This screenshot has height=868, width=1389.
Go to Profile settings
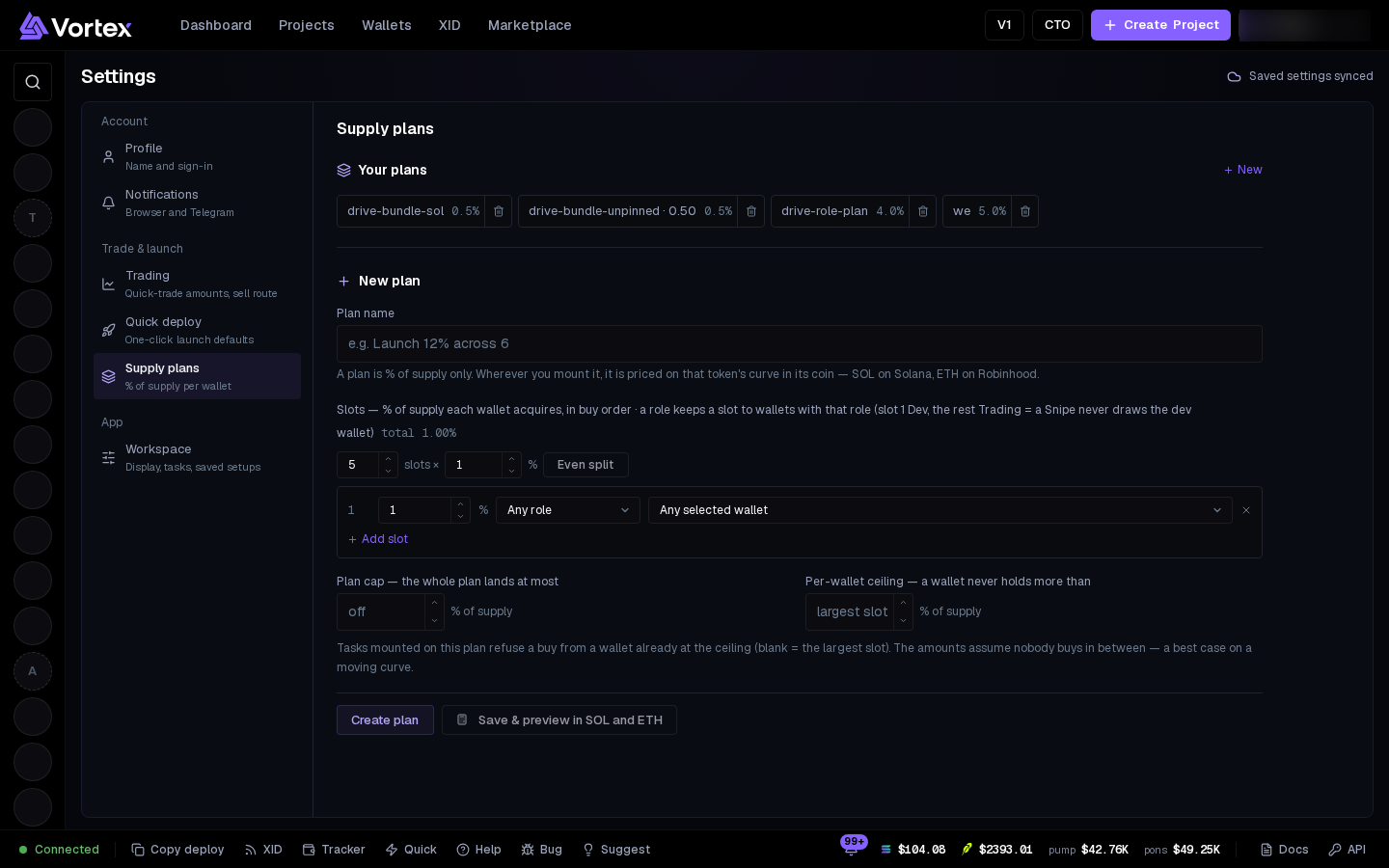tap(197, 156)
